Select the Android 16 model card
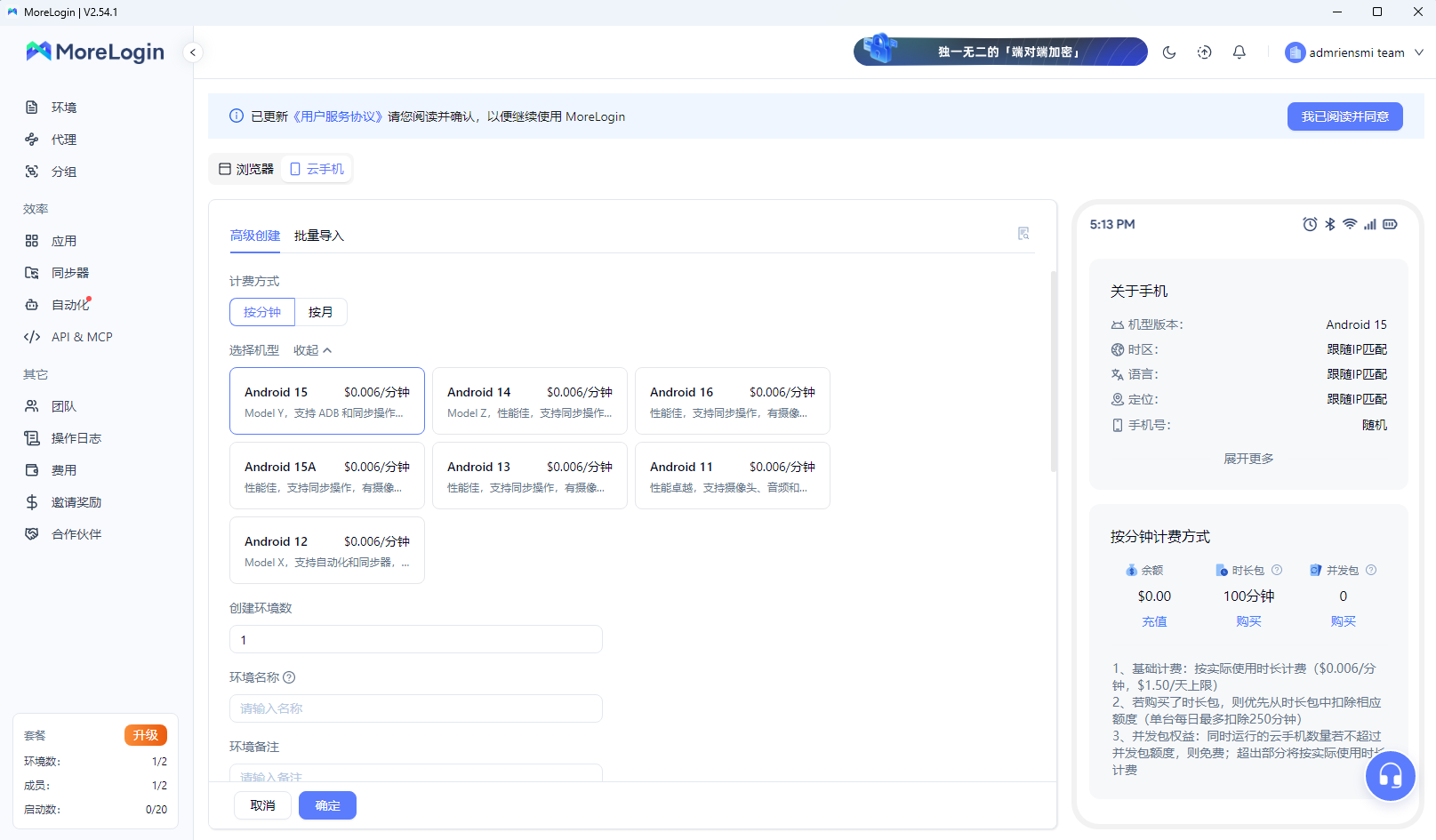This screenshot has height=840, width=1436. click(733, 401)
